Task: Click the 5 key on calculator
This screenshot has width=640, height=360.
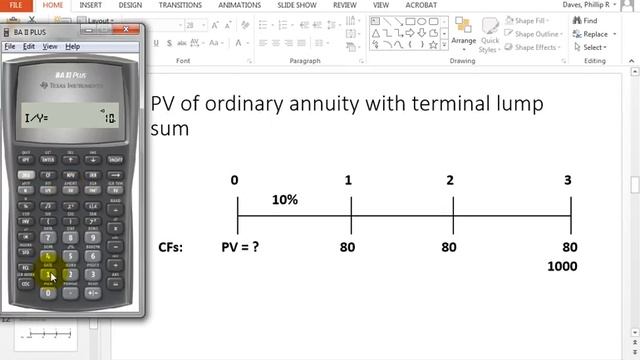Action: click(70, 256)
